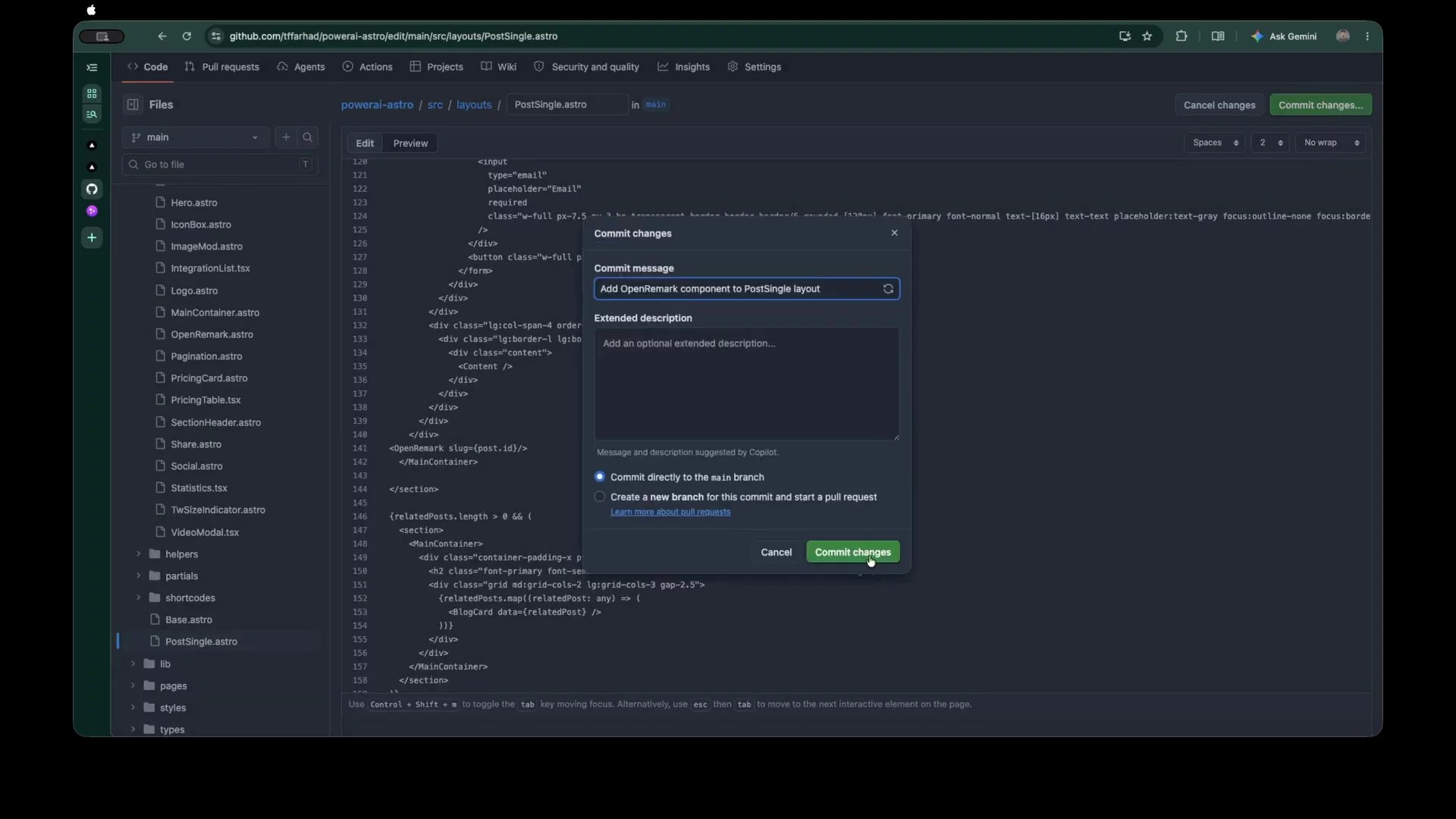Screen dimensions: 1456x819
Task: Click the green plus sidebar icon
Action: (92, 238)
